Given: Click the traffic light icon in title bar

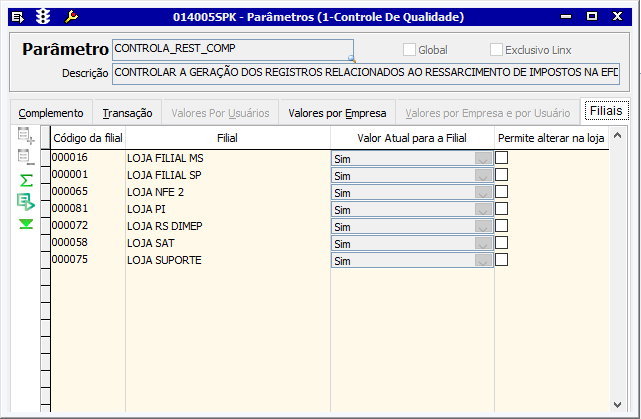Looking at the screenshot, I should (x=43, y=17).
